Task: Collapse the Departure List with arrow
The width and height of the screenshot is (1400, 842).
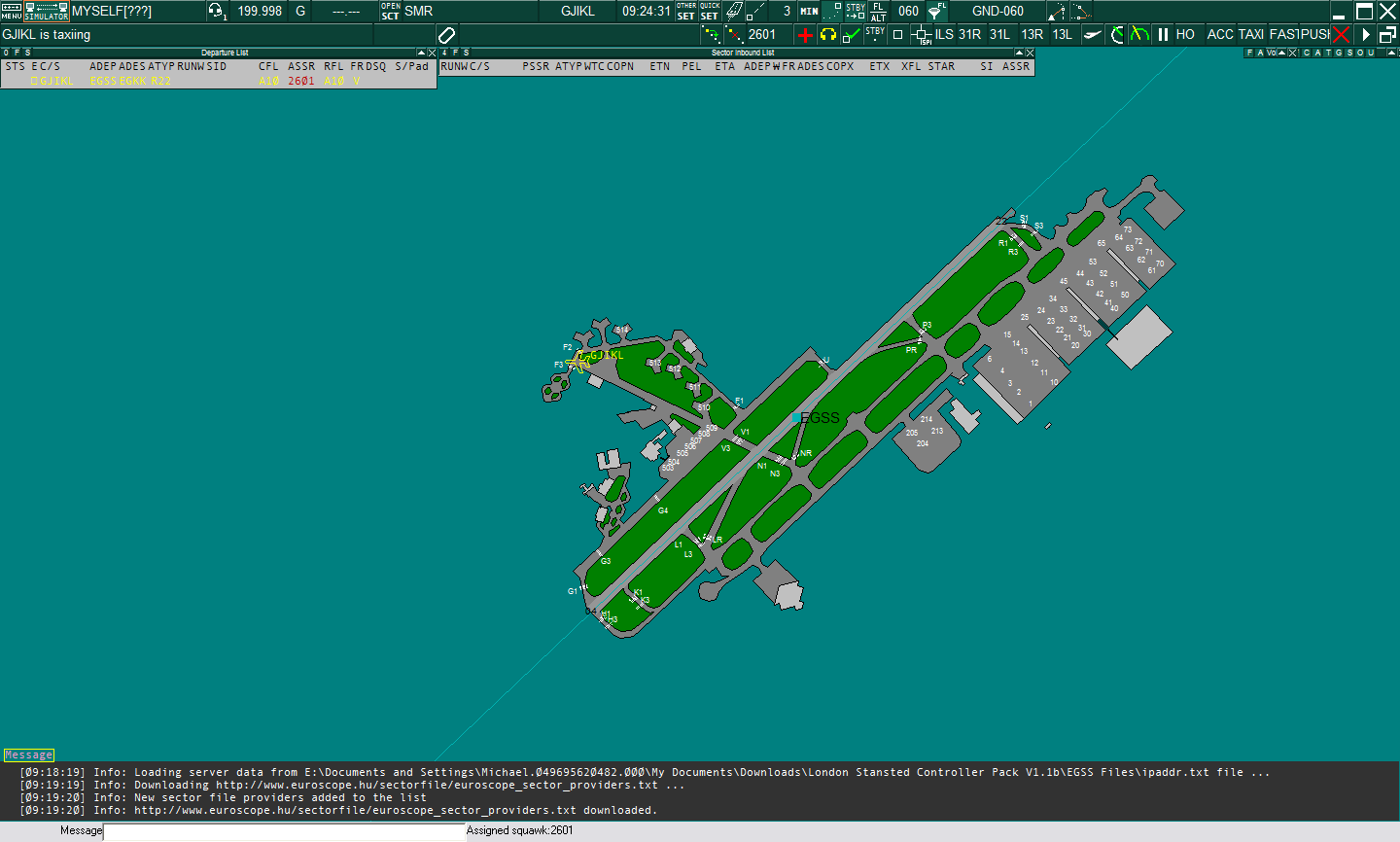Action: [x=421, y=53]
